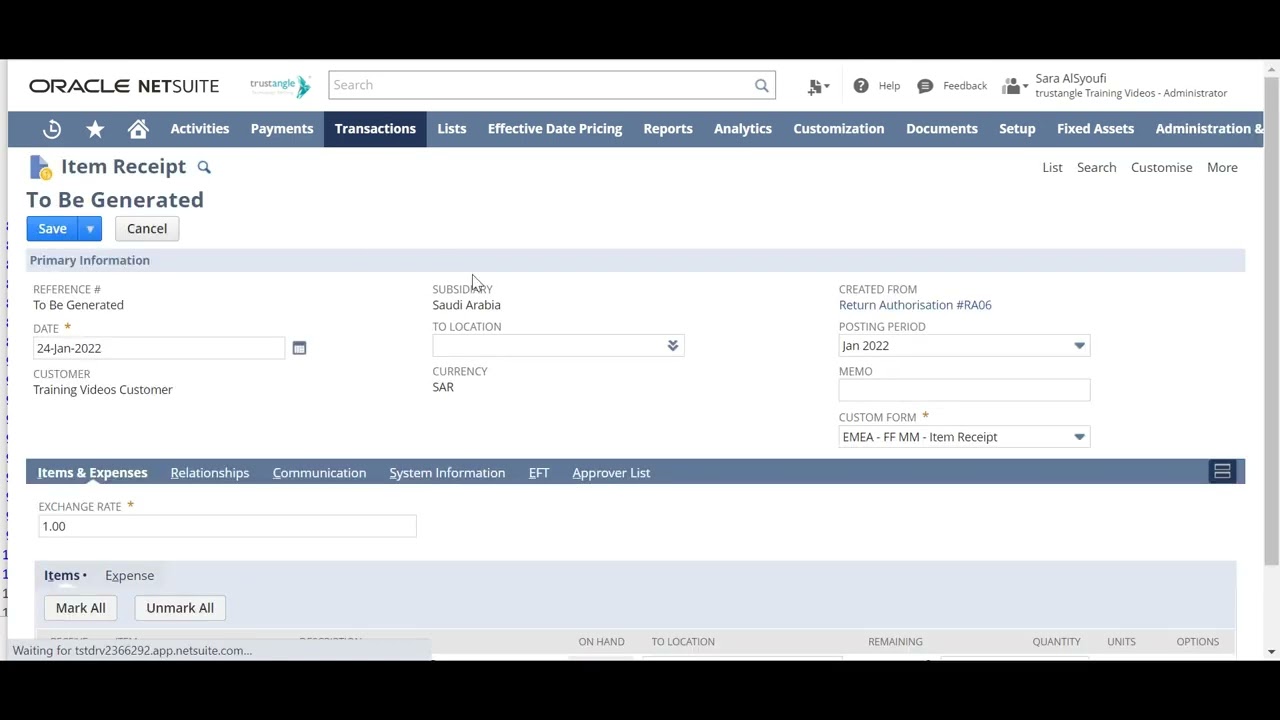This screenshot has height=720, width=1280.
Task: Open the Administration menu
Action: (x=1208, y=129)
